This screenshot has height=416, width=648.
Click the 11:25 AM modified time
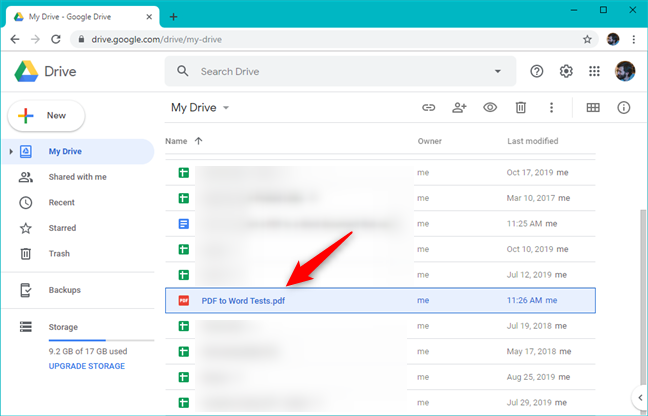524,224
